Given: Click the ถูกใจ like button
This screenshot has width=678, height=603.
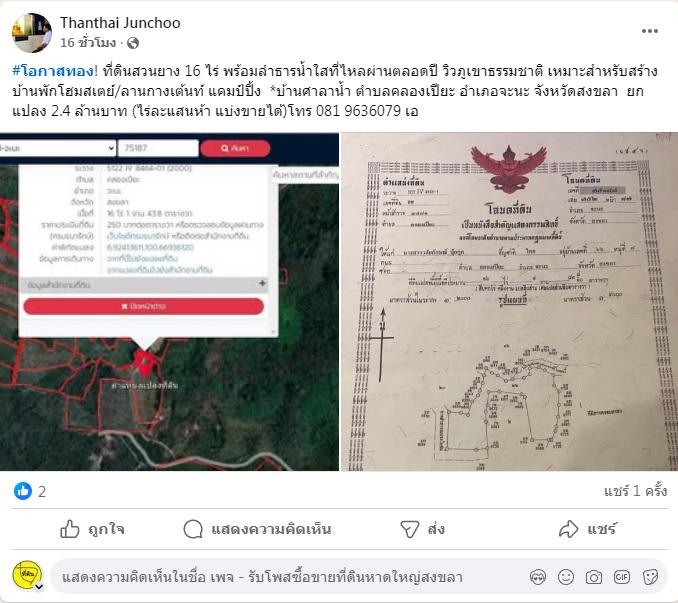Looking at the screenshot, I should click(x=93, y=529).
